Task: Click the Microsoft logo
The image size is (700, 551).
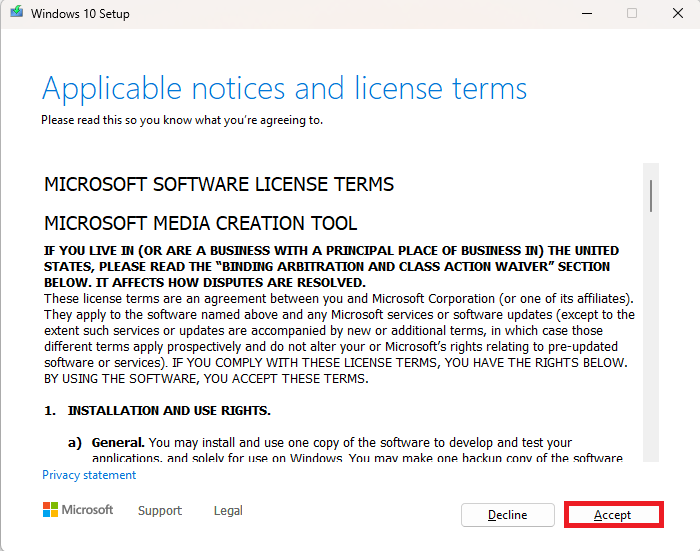Action: tap(78, 509)
